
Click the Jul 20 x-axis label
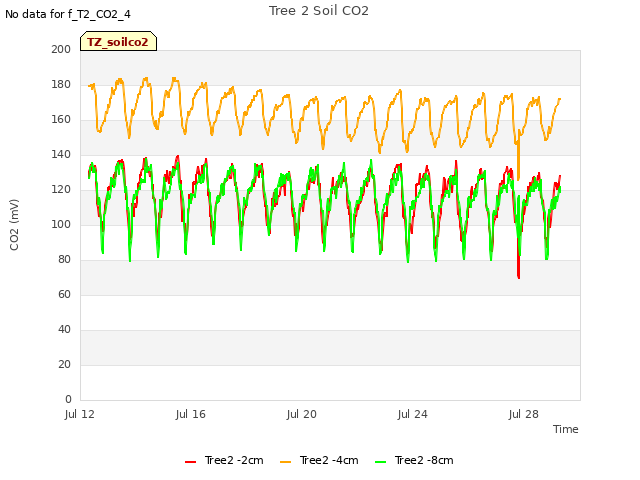click(x=302, y=414)
